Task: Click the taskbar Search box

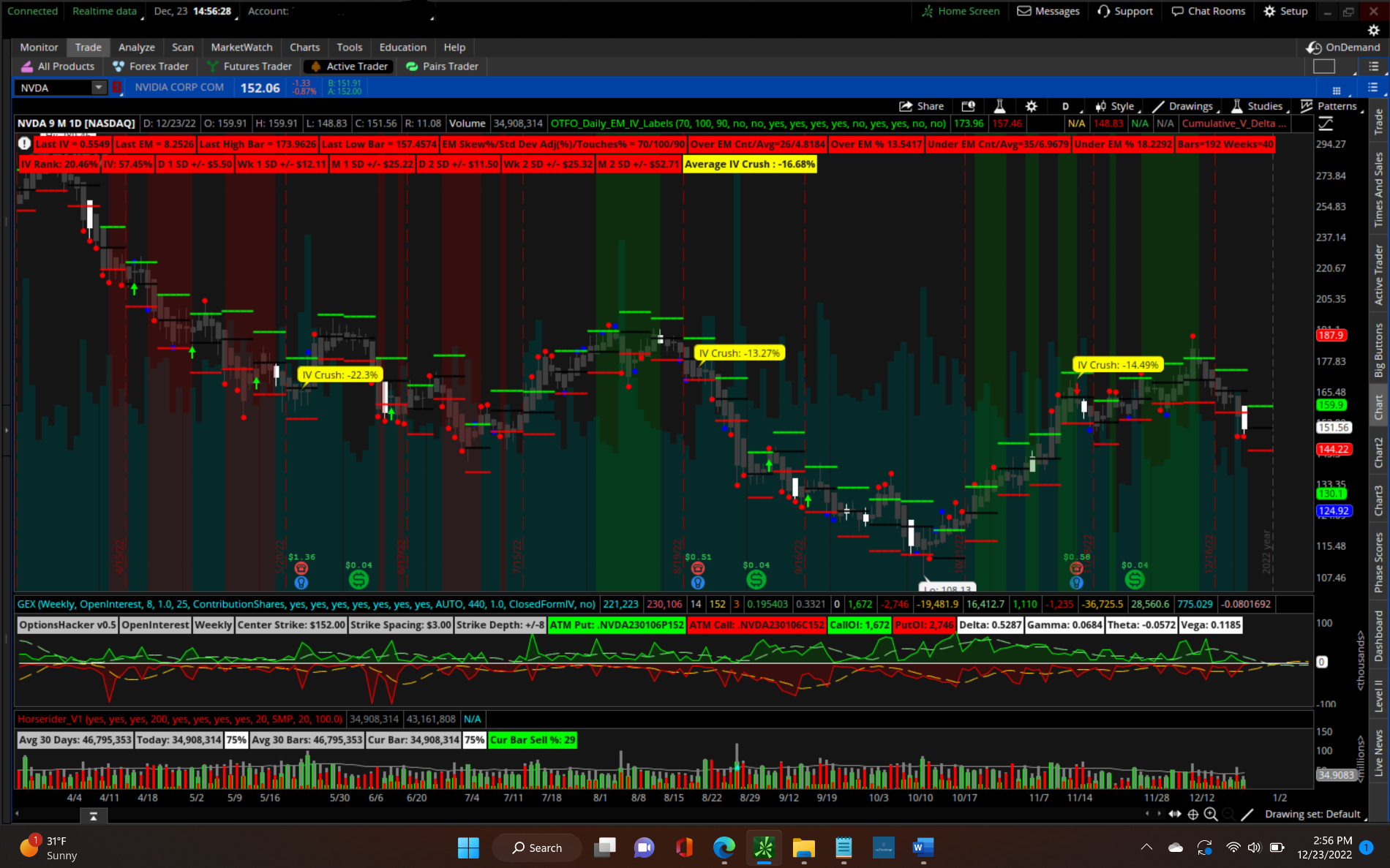Action: pyautogui.click(x=537, y=848)
